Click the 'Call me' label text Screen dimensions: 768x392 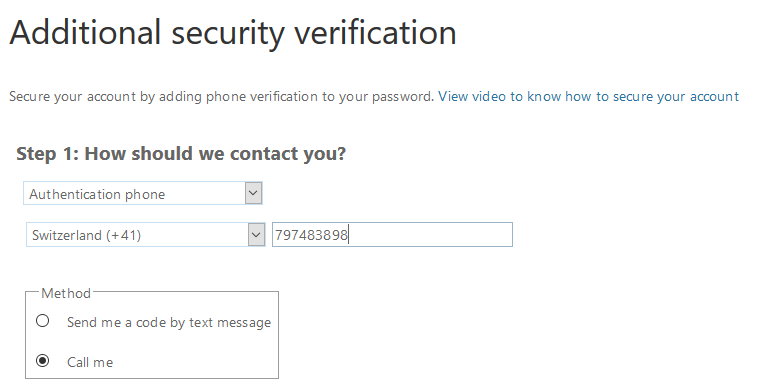(90, 362)
